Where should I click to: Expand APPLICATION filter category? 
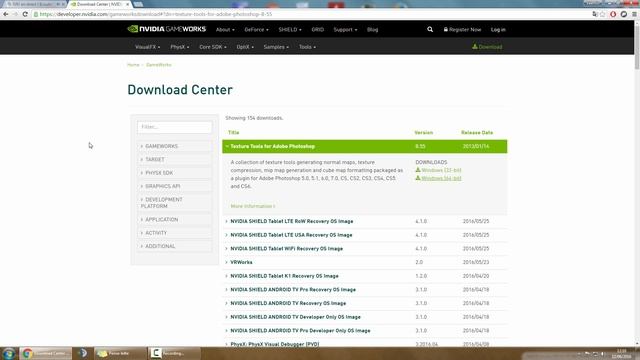click(175, 220)
